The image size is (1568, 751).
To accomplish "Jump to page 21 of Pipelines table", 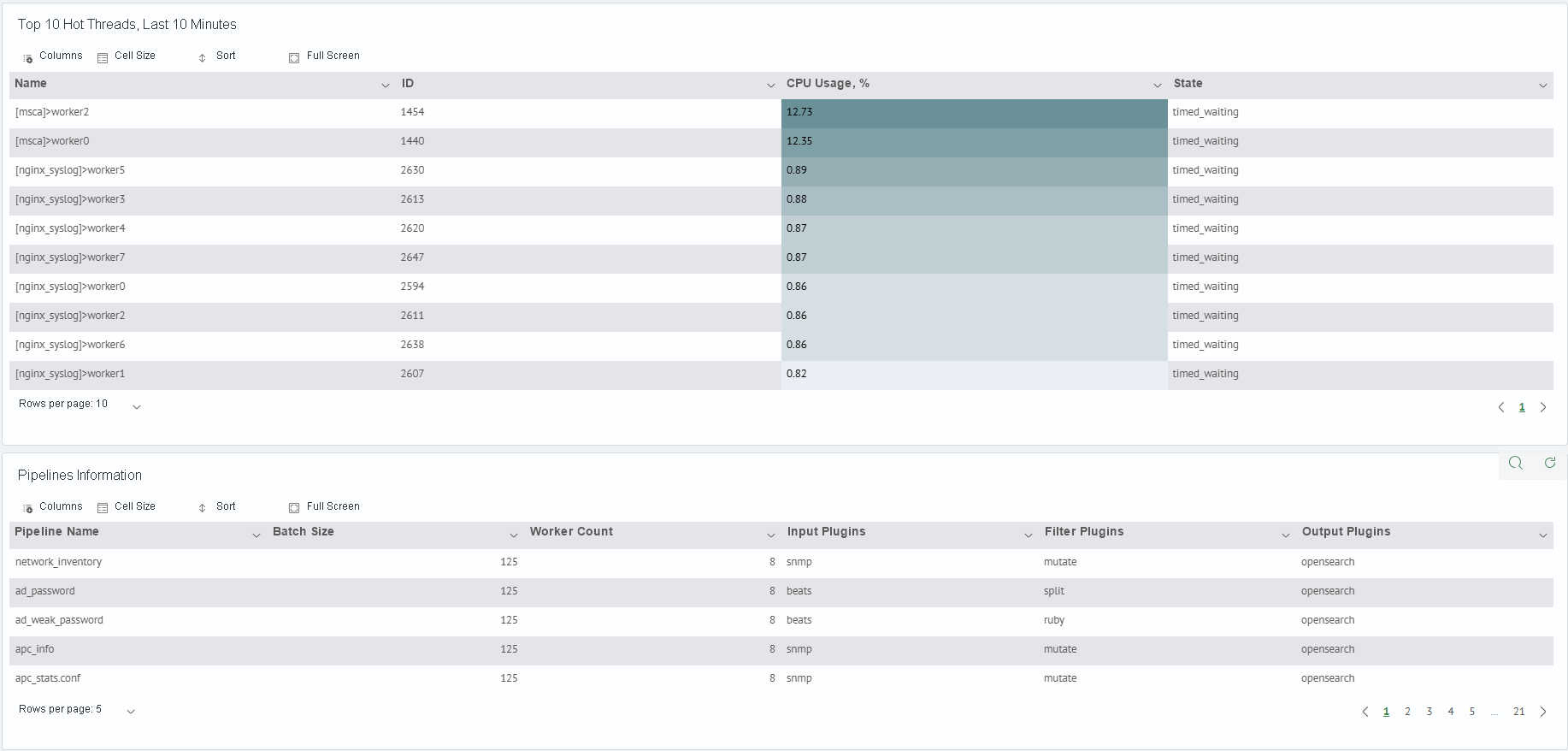I will pos(1518,712).
